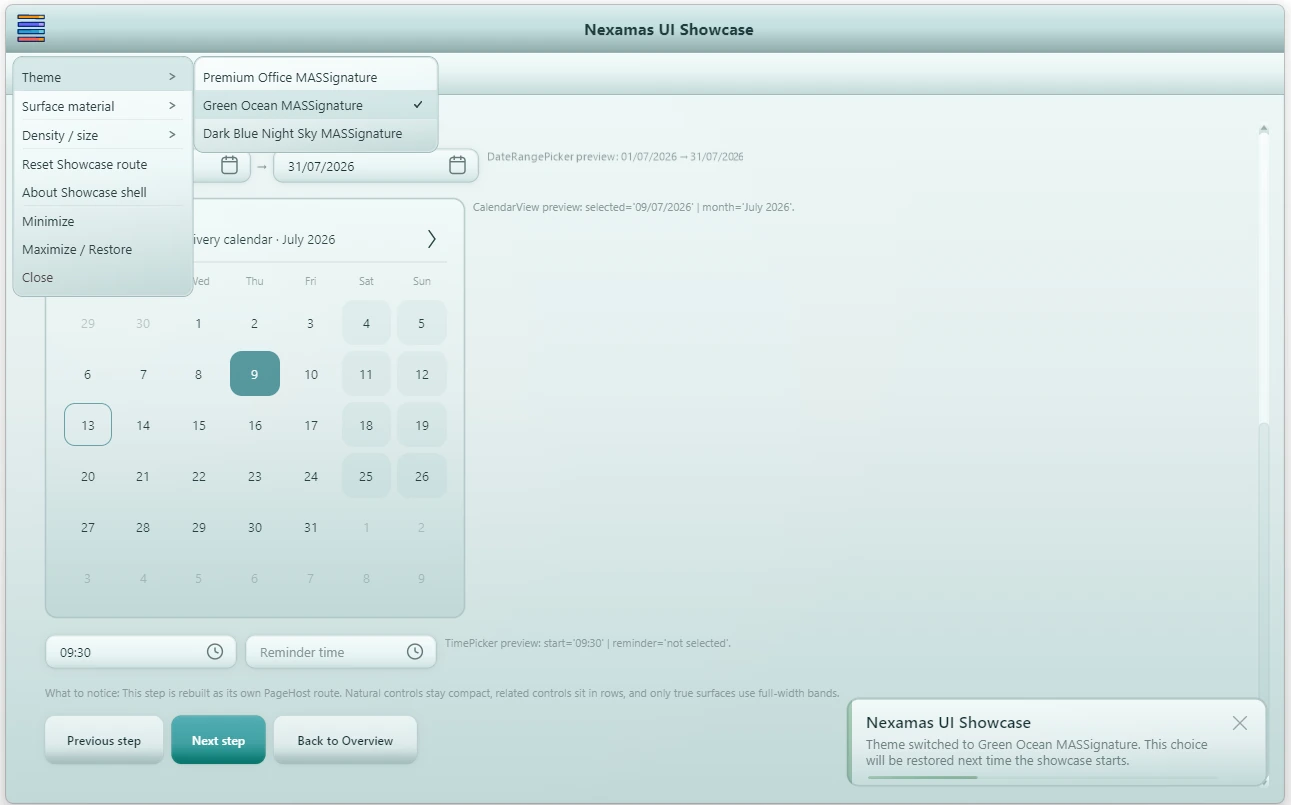Dismiss the Nexamas UI Showcase notification

click(1240, 723)
